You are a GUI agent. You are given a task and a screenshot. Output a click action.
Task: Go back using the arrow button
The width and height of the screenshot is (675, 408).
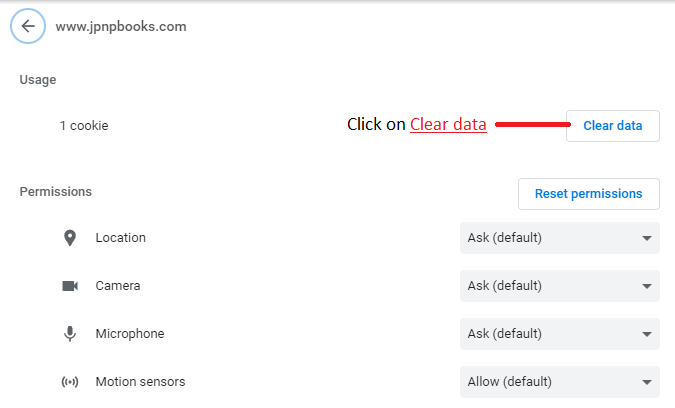(x=28, y=26)
